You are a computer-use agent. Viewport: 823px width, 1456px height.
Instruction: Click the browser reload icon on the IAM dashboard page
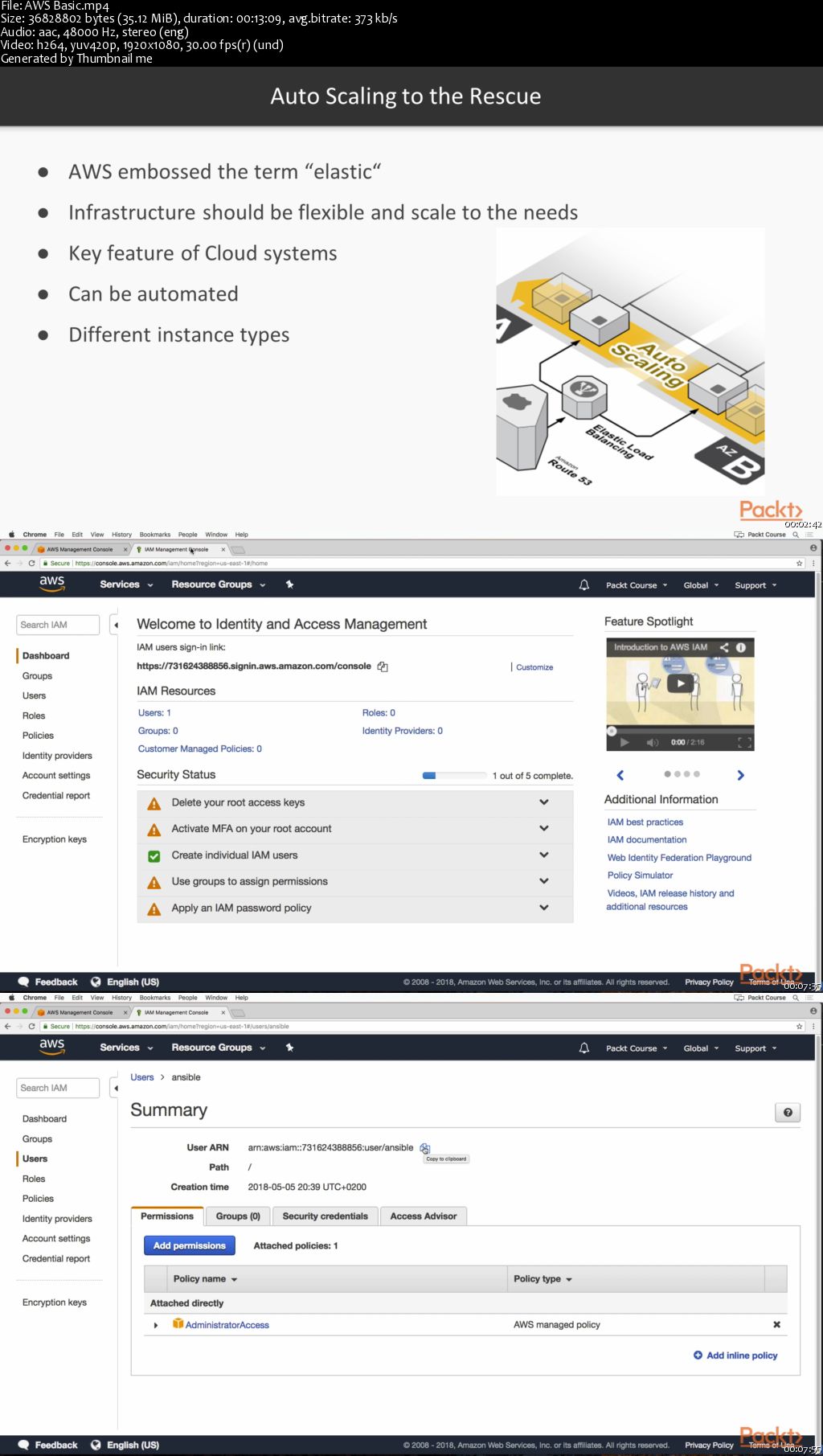pos(31,564)
